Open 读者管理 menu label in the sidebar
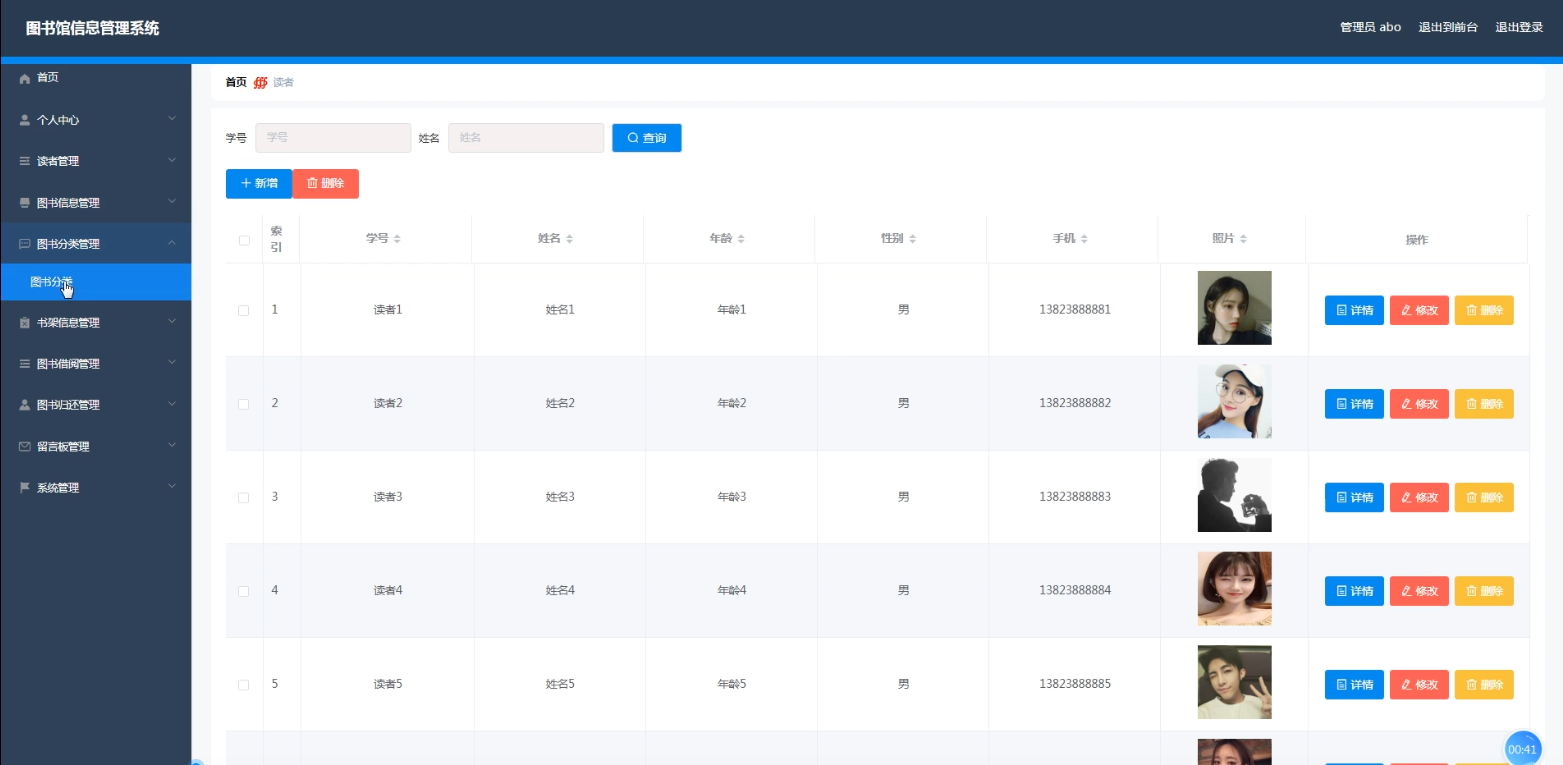The height and width of the screenshot is (765, 1563). point(58,161)
